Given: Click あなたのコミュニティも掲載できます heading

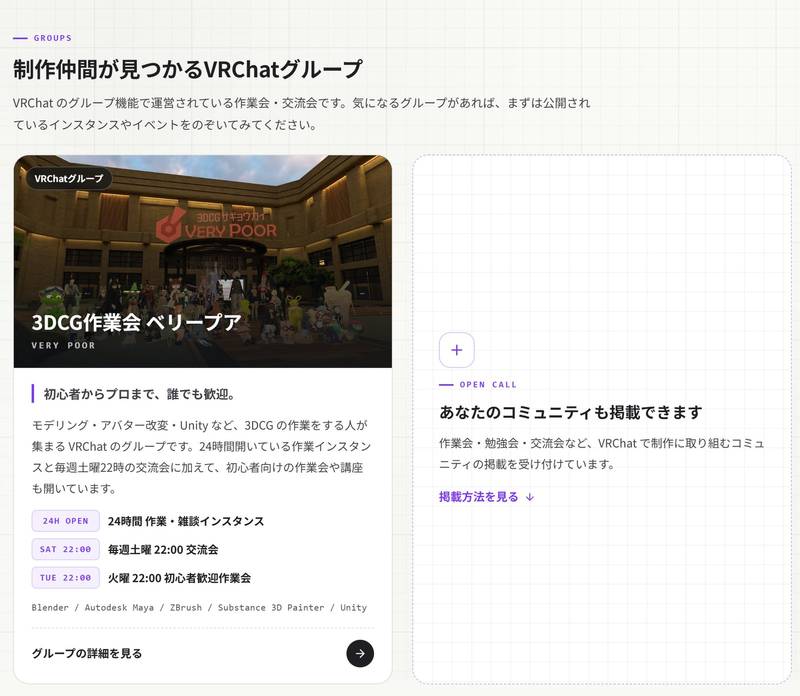Looking at the screenshot, I should point(570,412).
